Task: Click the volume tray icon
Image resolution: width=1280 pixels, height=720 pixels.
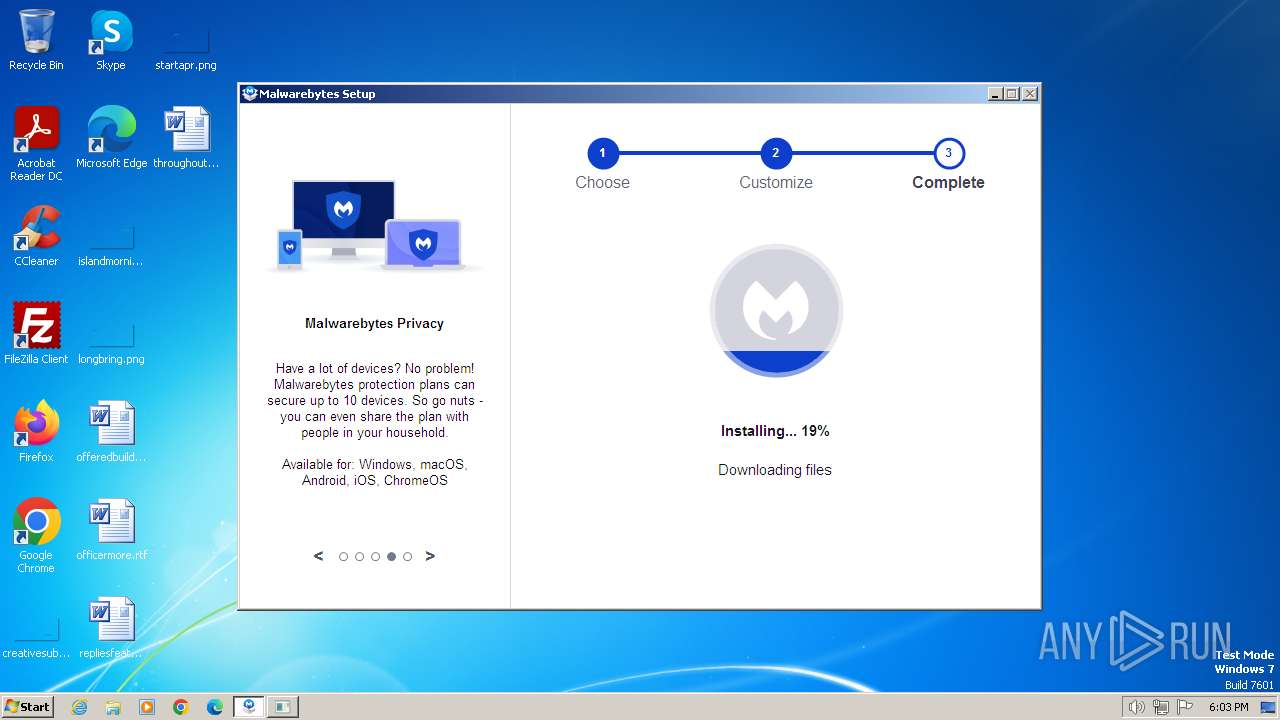Action: pos(1137,707)
